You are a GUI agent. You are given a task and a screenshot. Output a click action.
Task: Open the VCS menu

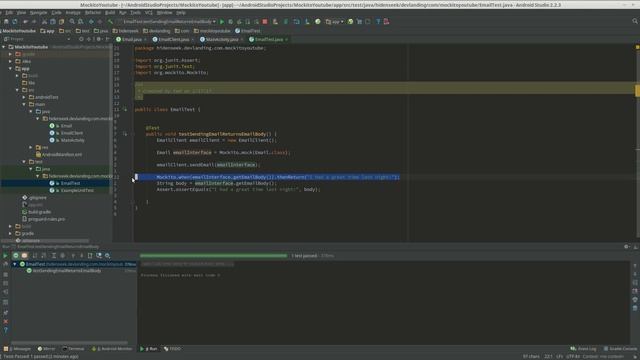pos(149,13)
